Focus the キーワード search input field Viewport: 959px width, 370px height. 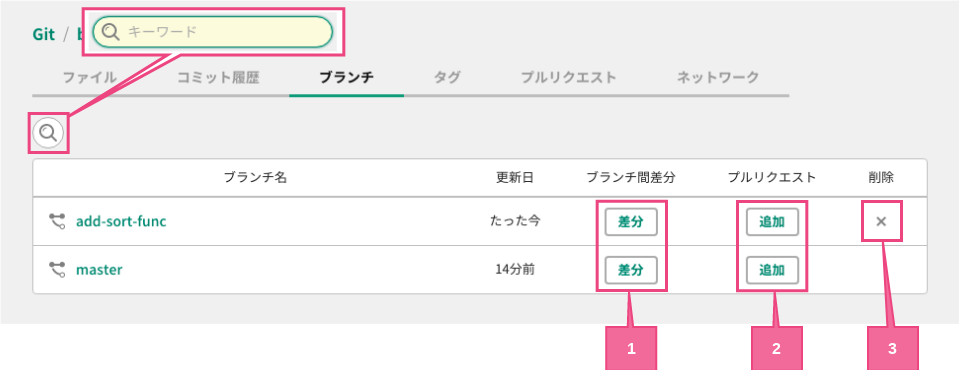(212, 32)
